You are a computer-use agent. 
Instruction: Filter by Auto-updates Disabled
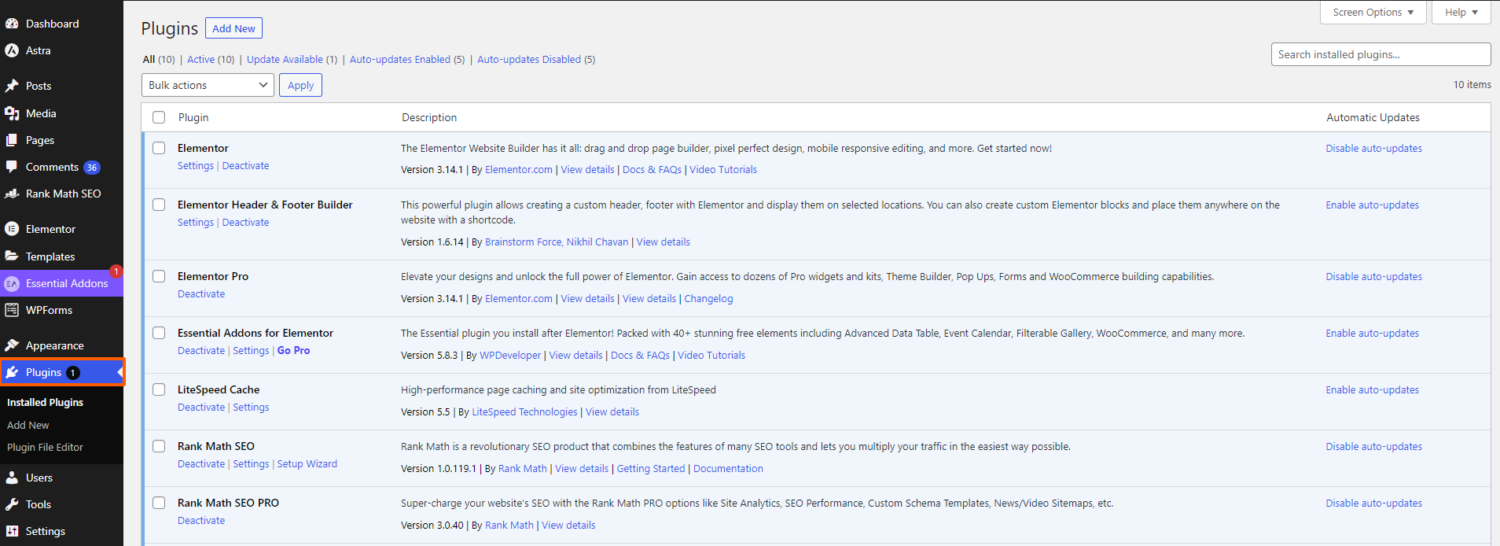point(529,59)
